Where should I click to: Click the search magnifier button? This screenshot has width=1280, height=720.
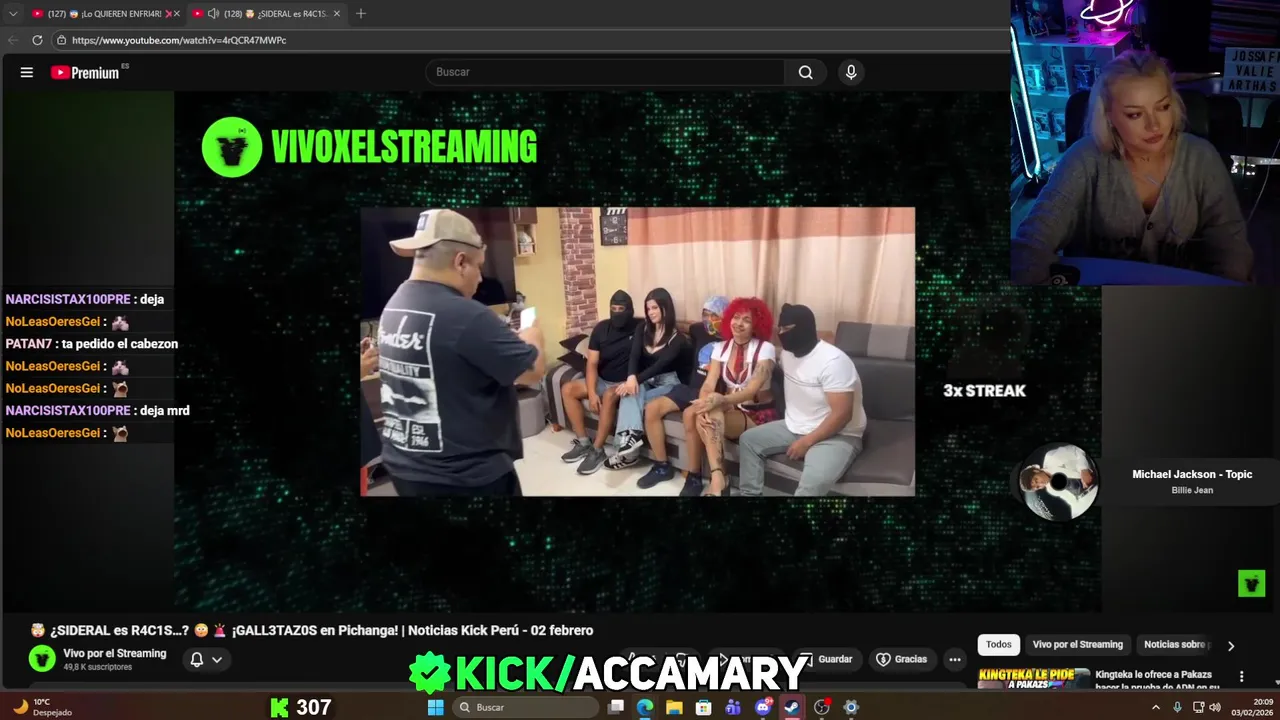click(805, 72)
